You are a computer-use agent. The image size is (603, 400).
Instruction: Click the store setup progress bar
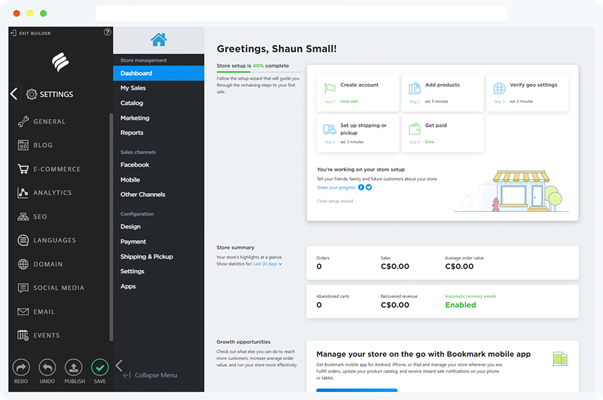pos(259,72)
